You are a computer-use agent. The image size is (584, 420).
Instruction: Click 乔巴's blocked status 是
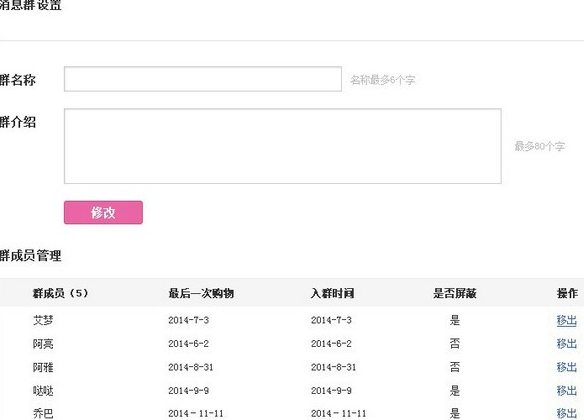(455, 413)
